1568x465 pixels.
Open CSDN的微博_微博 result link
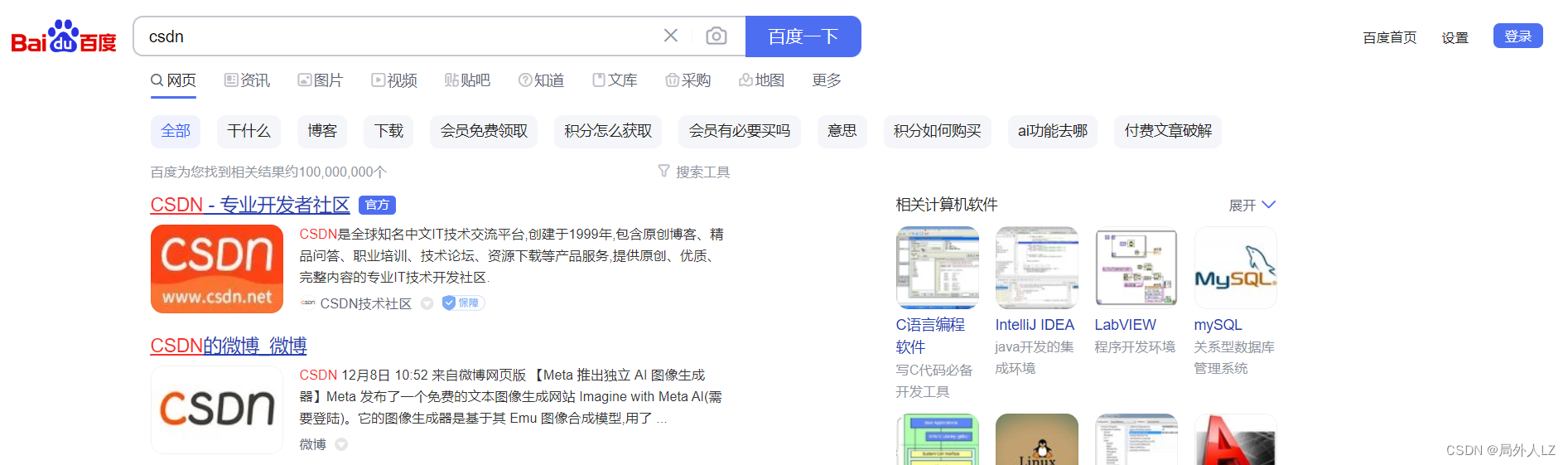point(229,346)
